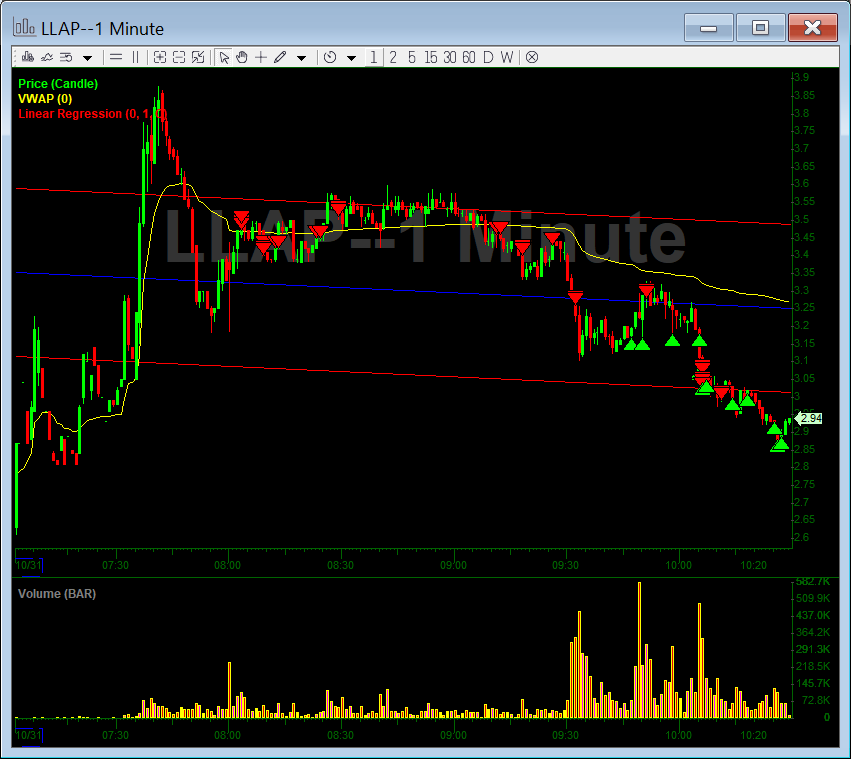Select the pointer arrow tool
The image size is (851, 759).
pyautogui.click(x=225, y=57)
